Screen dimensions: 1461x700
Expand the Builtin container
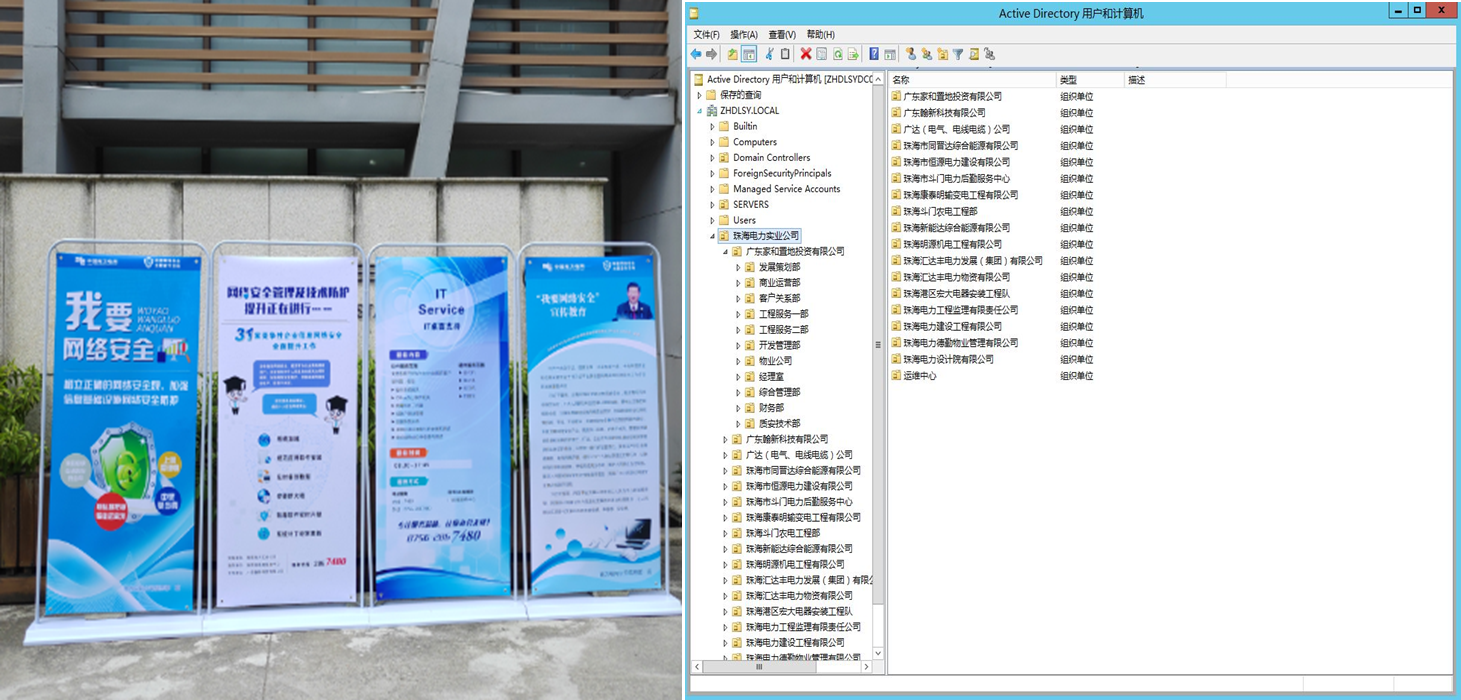pos(712,127)
